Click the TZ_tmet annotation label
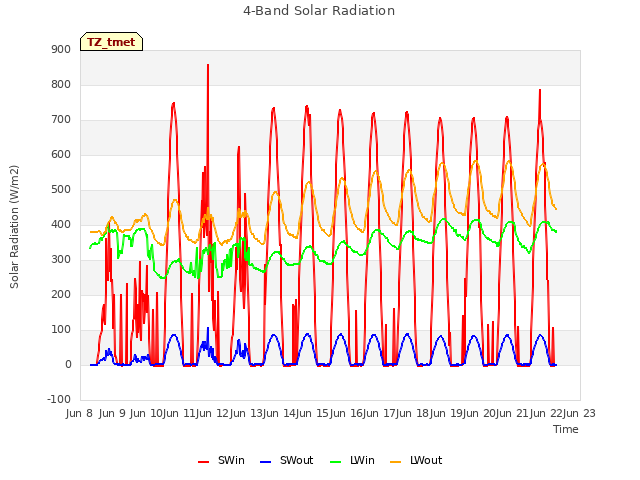This screenshot has height=480, width=640. coord(111,42)
